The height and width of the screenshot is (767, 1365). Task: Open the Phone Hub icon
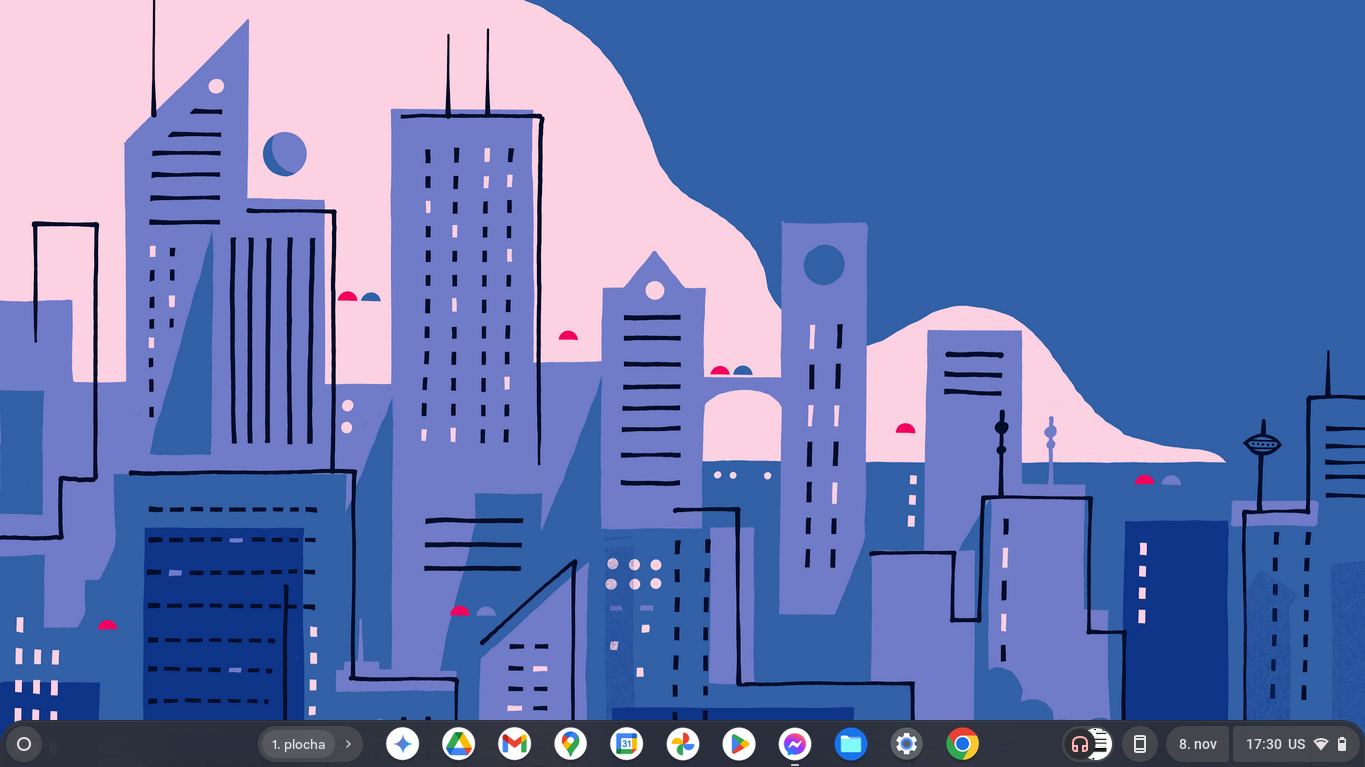point(1139,744)
